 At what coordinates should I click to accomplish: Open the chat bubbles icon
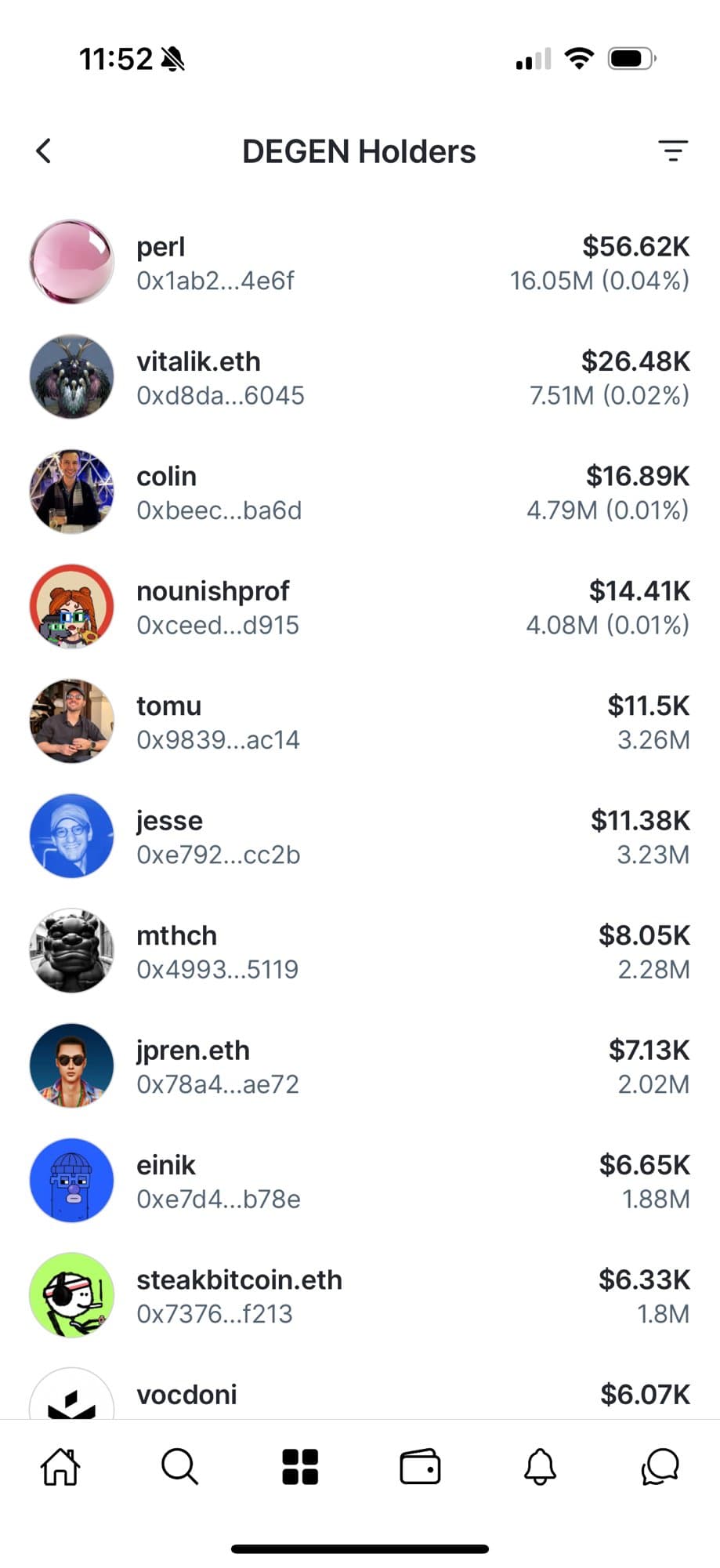pos(660,1466)
